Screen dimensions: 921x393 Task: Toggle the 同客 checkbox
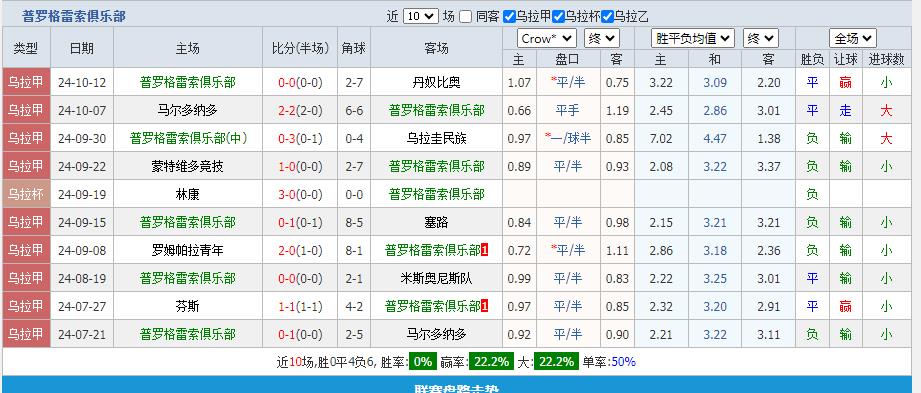[x=465, y=16]
